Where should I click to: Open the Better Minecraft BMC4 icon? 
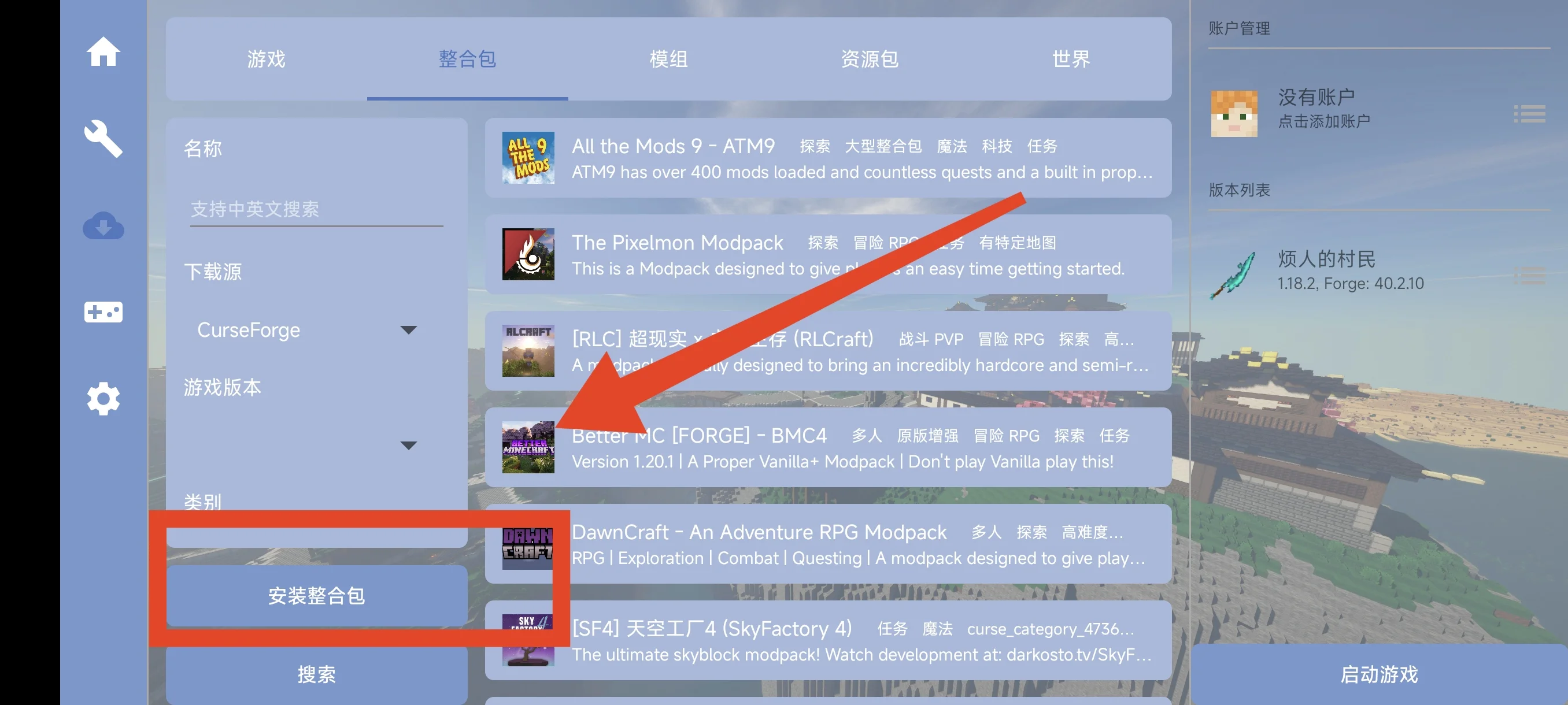pos(528,447)
